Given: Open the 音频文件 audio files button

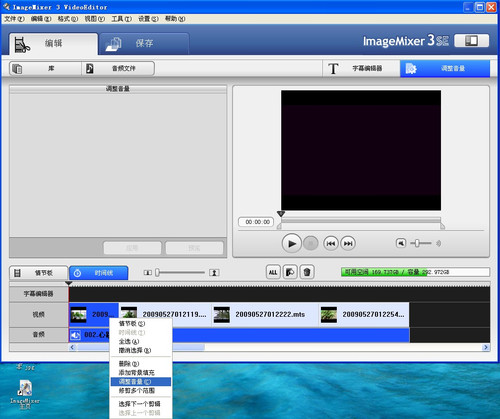Looking at the screenshot, I should 118,69.
